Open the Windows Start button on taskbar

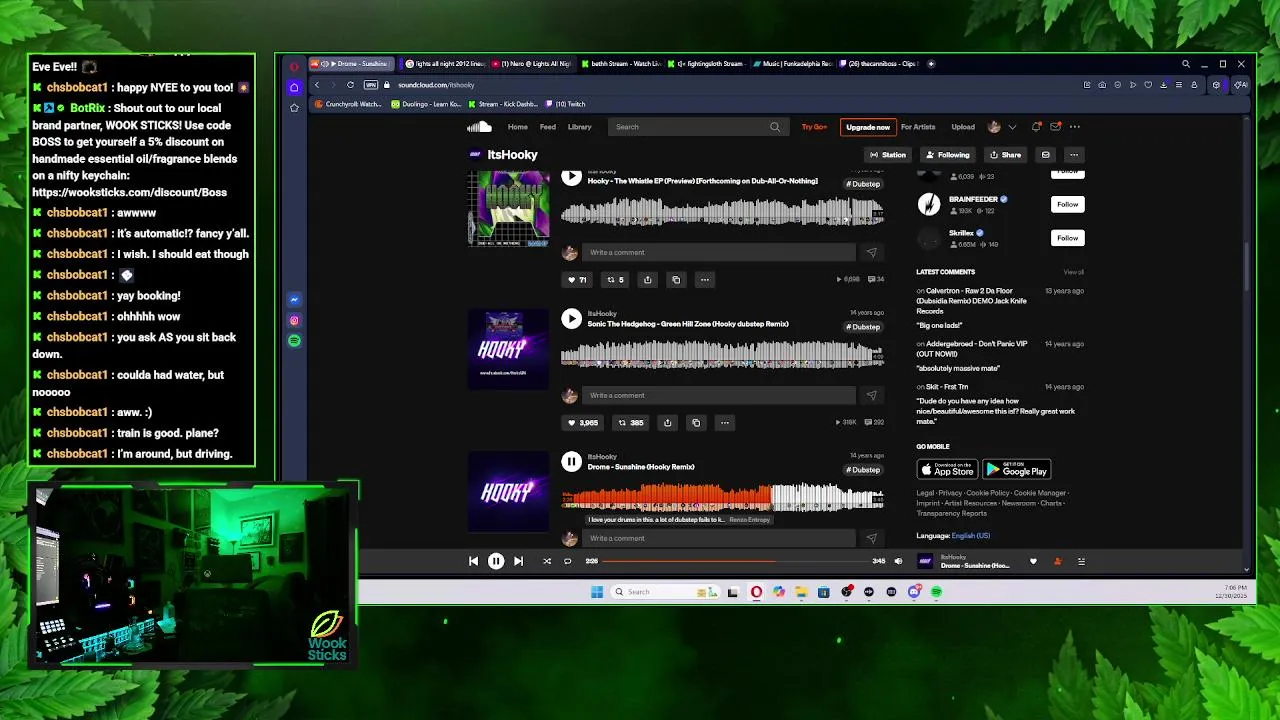pyautogui.click(x=597, y=592)
